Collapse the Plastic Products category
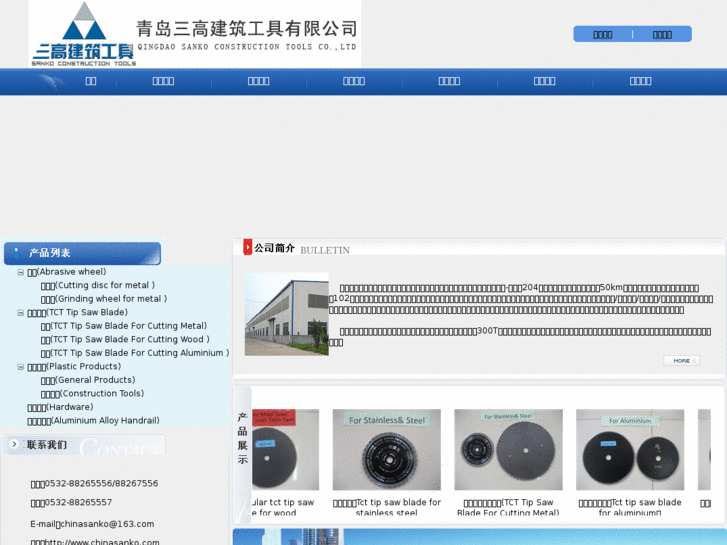727x545 pixels. tap(21, 367)
